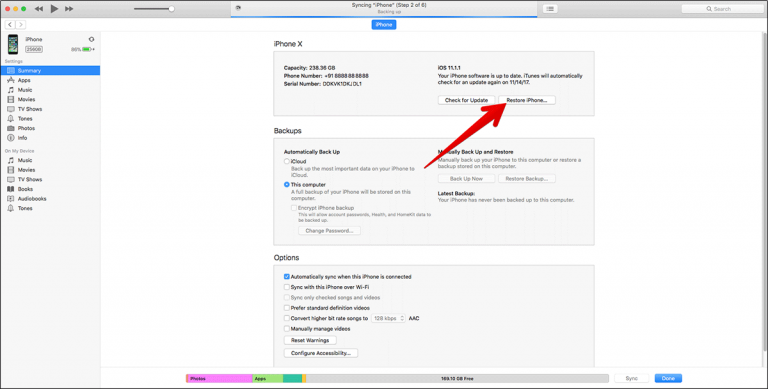Click Change Password button

[329, 231]
